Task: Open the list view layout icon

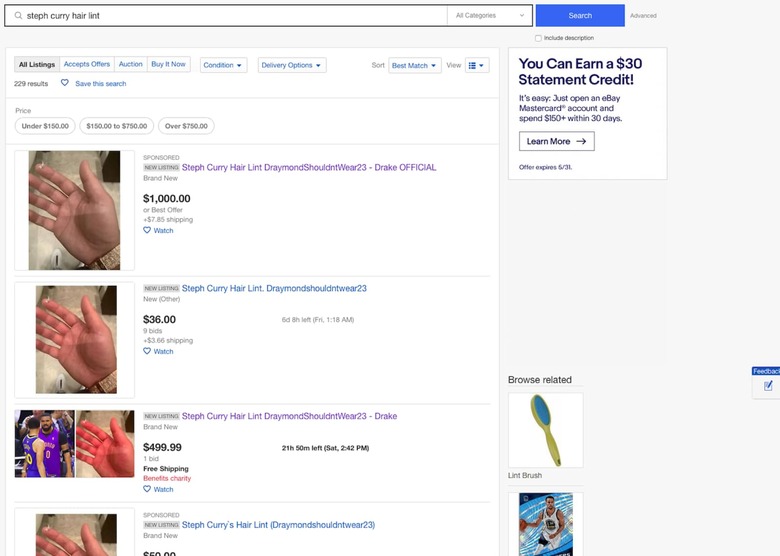Action: click(473, 65)
